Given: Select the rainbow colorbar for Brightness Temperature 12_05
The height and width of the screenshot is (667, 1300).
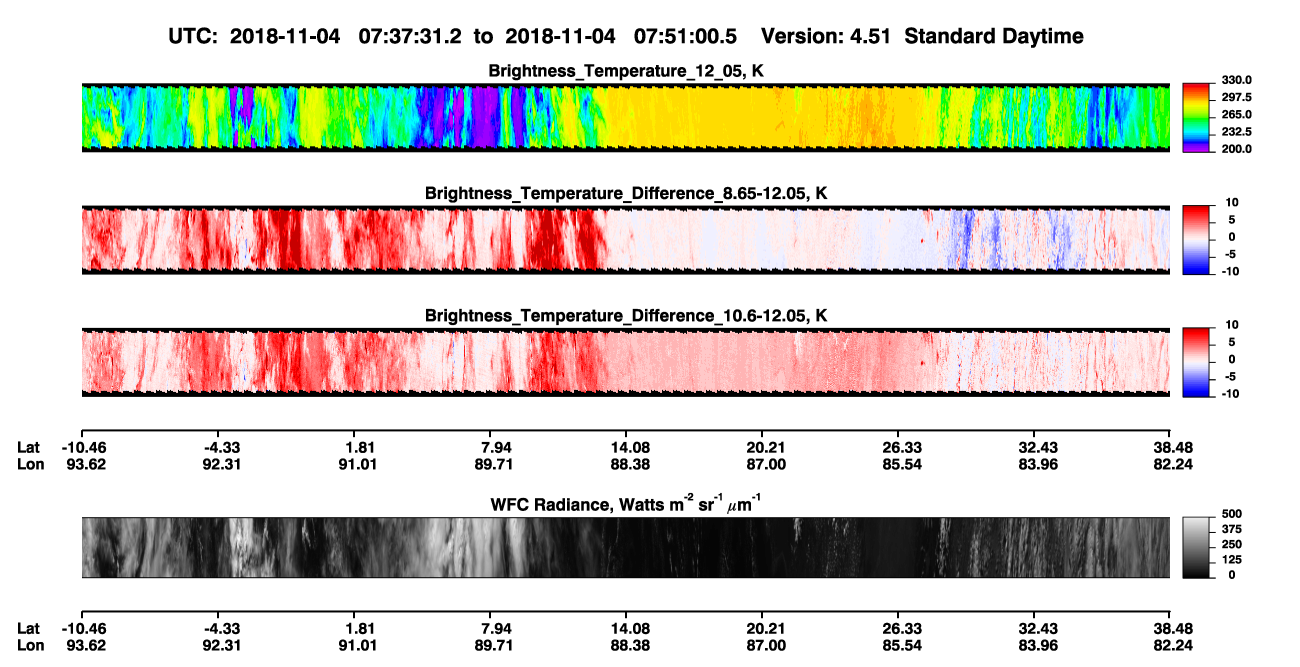Looking at the screenshot, I should [x=1196, y=117].
